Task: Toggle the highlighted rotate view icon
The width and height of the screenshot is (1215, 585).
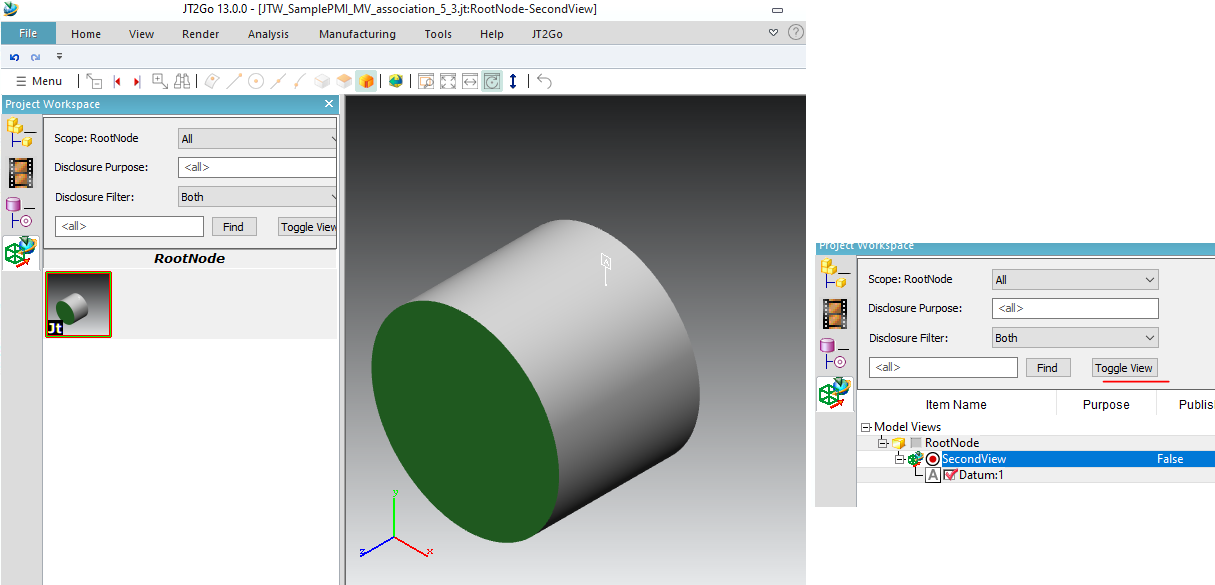Action: click(x=492, y=81)
